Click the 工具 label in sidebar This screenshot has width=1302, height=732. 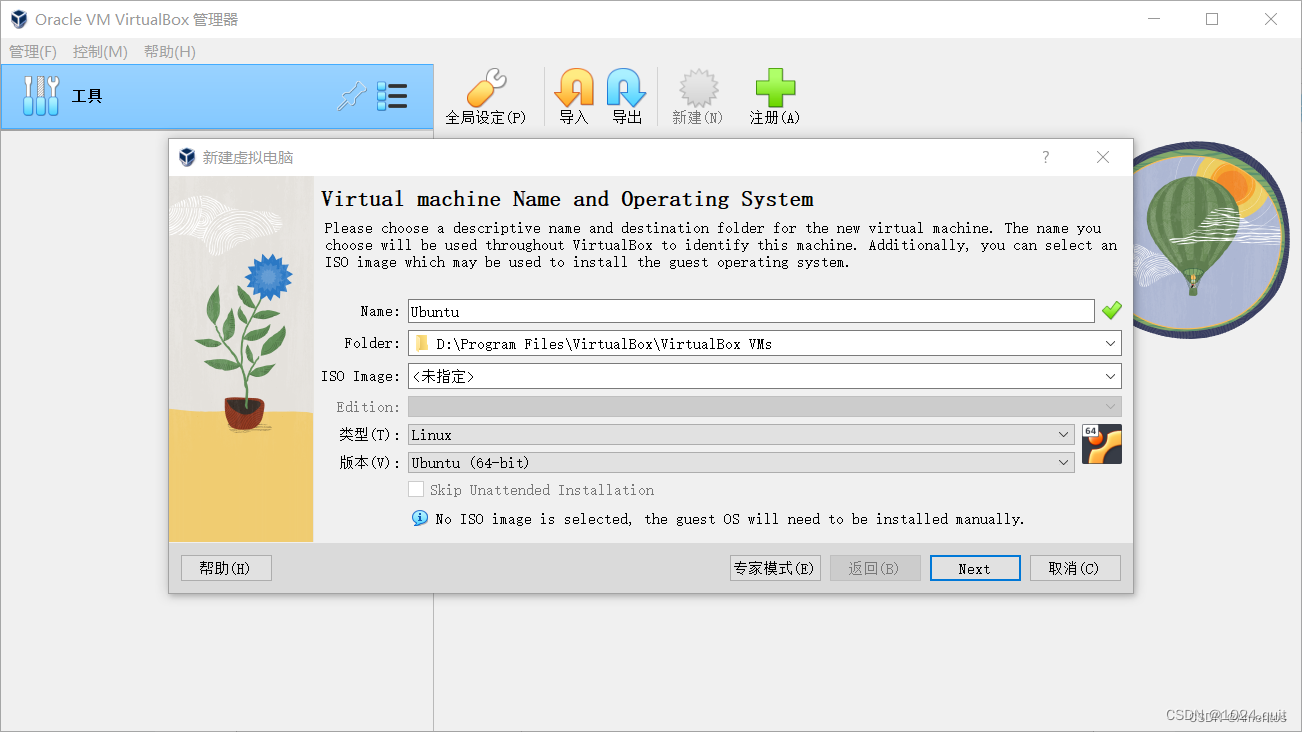(x=87, y=96)
